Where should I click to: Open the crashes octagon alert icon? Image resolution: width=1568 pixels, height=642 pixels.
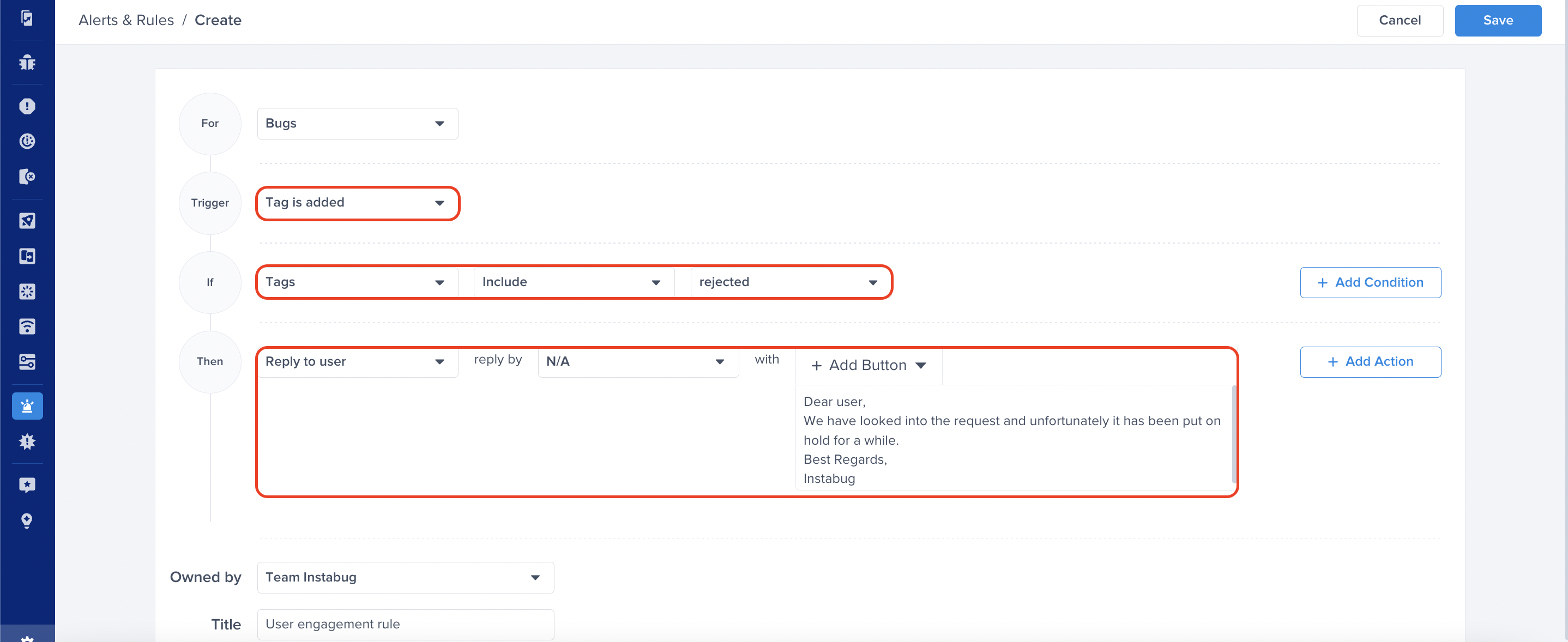pos(27,106)
